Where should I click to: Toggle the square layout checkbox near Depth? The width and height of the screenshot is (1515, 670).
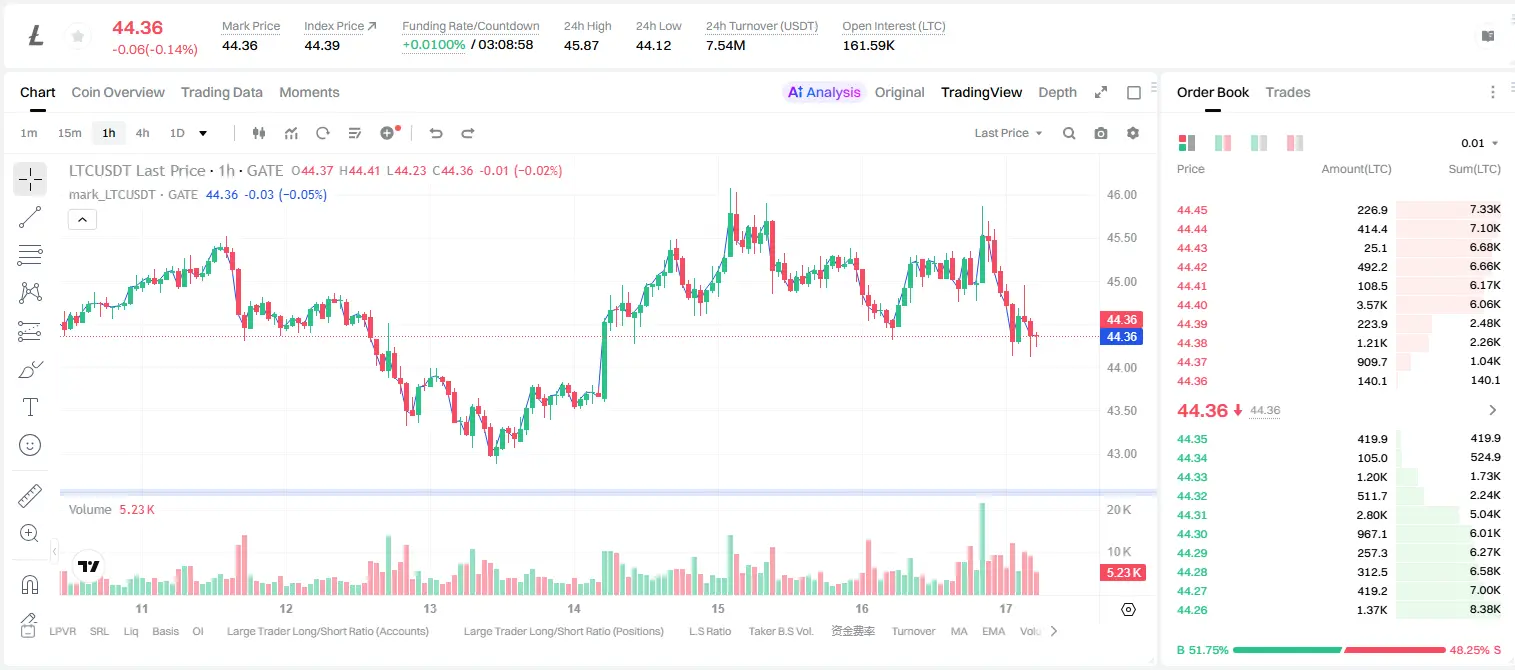(x=1134, y=92)
